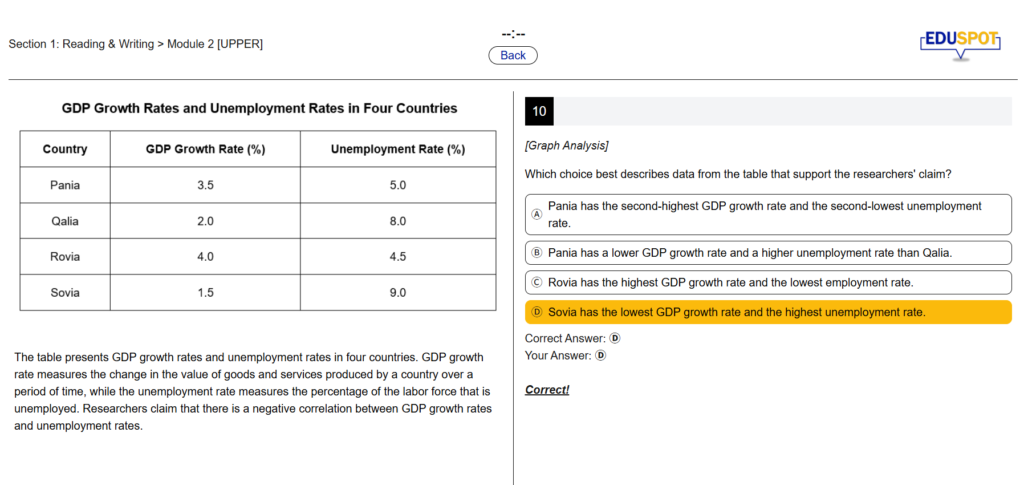Click the EDUSPOT logo
Image resolution: width=1024 pixels, height=485 pixels.
[960, 44]
